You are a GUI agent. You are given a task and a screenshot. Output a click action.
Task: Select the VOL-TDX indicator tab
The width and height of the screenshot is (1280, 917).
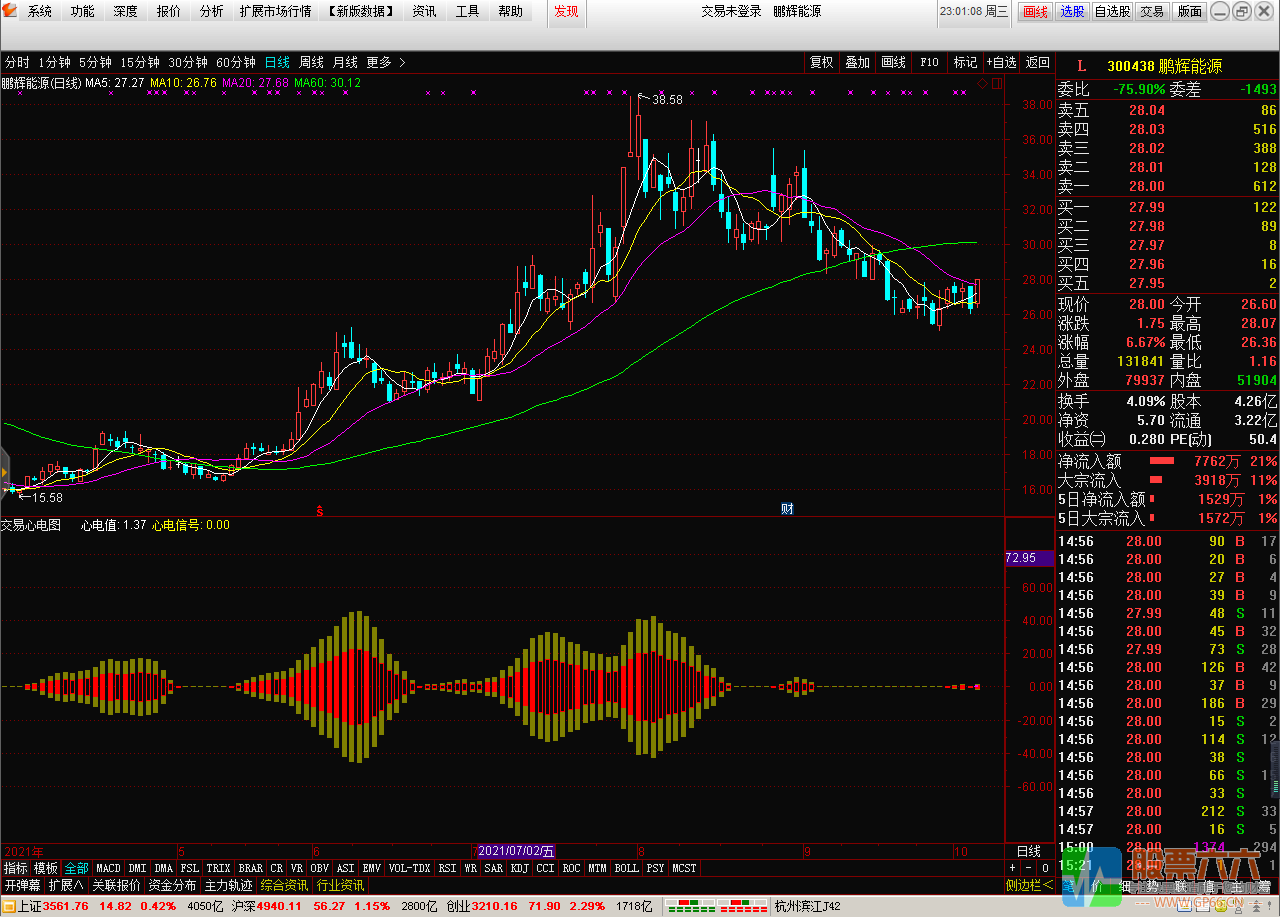pos(409,868)
